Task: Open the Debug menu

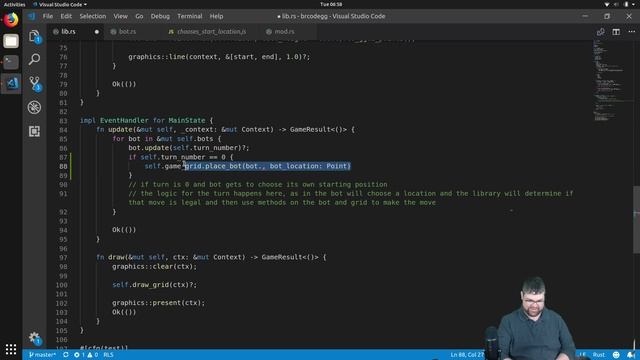Action: click(x=160, y=16)
